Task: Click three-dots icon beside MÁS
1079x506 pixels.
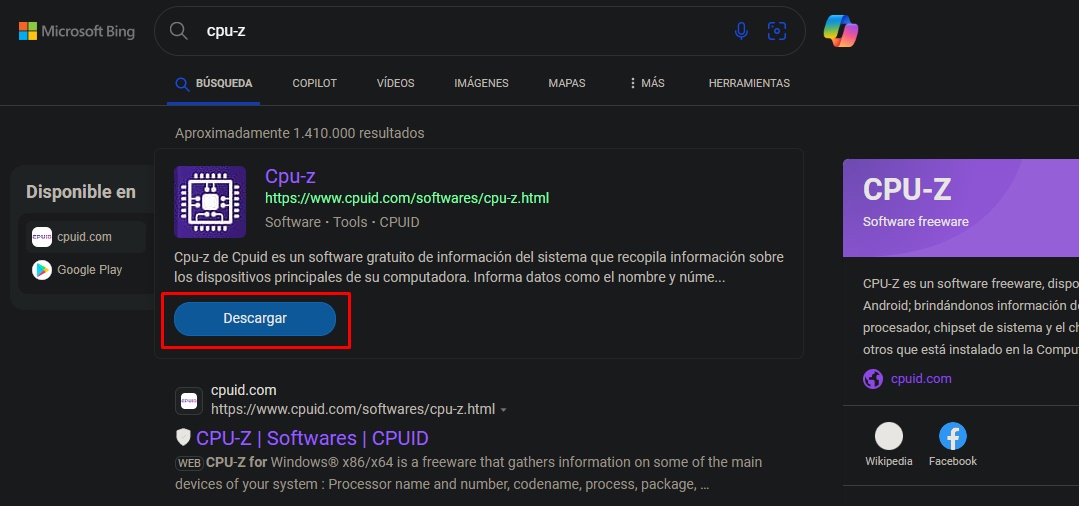Action: tap(632, 83)
